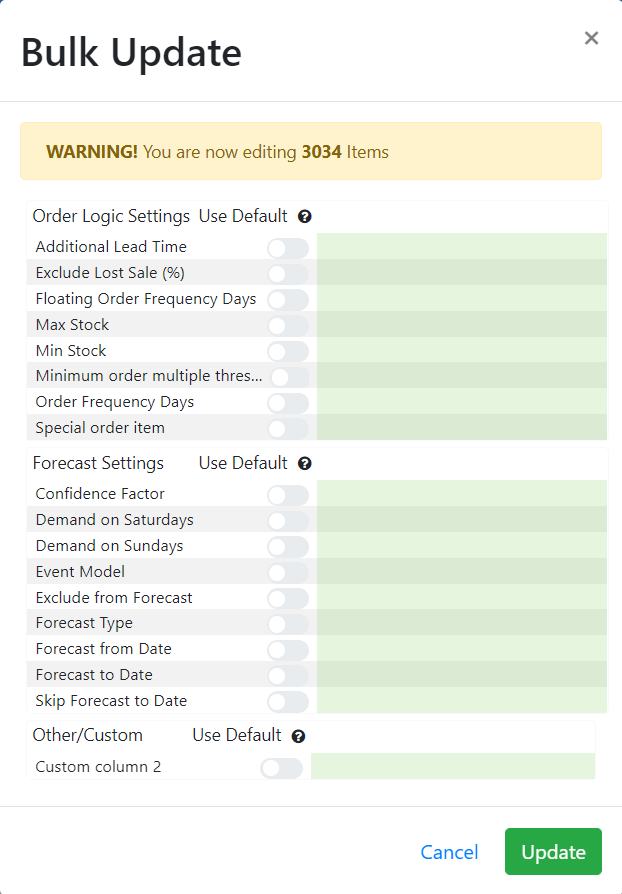The width and height of the screenshot is (622, 894).
Task: Toggle Use Default for Skip Forecast to Date
Action: (x=288, y=701)
